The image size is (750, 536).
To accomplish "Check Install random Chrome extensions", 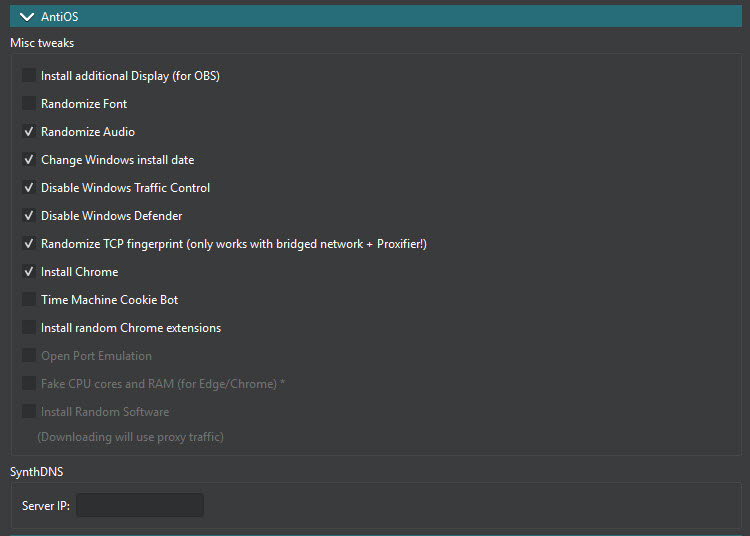I will click(29, 328).
